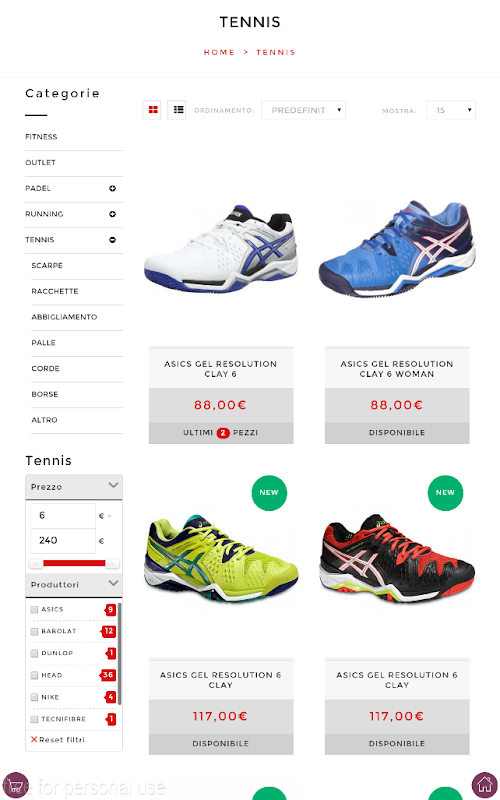The width and height of the screenshot is (500, 800).
Task: Switch to list view layout
Action: click(x=178, y=110)
